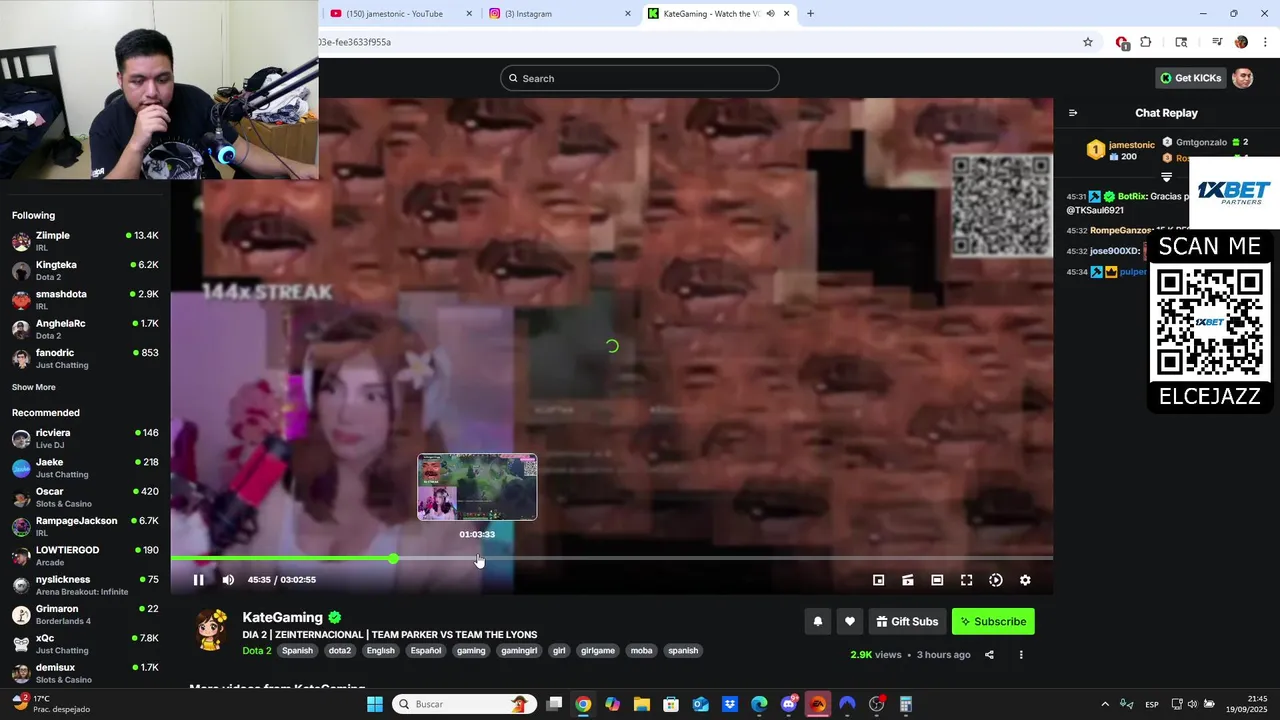Click the playback speed circular icon
The width and height of the screenshot is (1280, 720).
pyautogui.click(x=996, y=580)
